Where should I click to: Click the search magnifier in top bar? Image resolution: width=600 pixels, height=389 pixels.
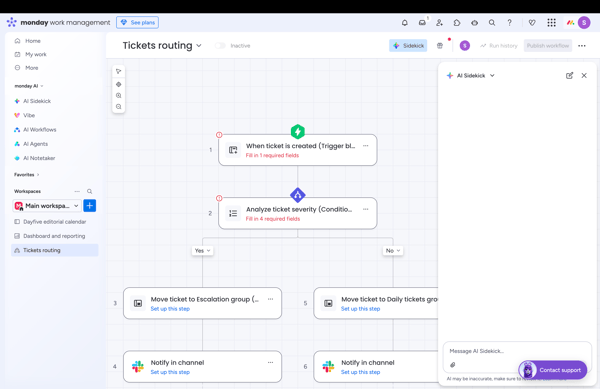point(492,23)
